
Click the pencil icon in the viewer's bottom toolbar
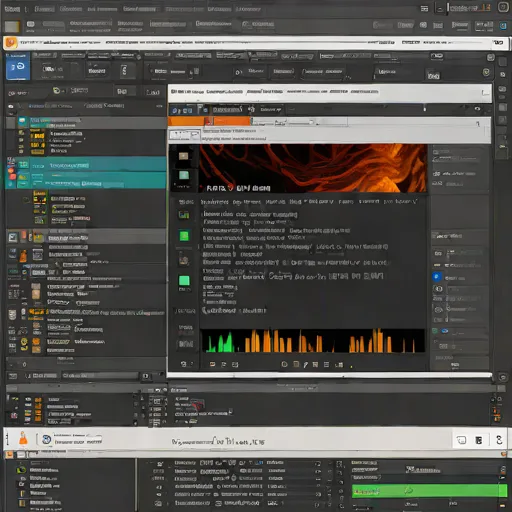pyautogui.click(x=306, y=365)
